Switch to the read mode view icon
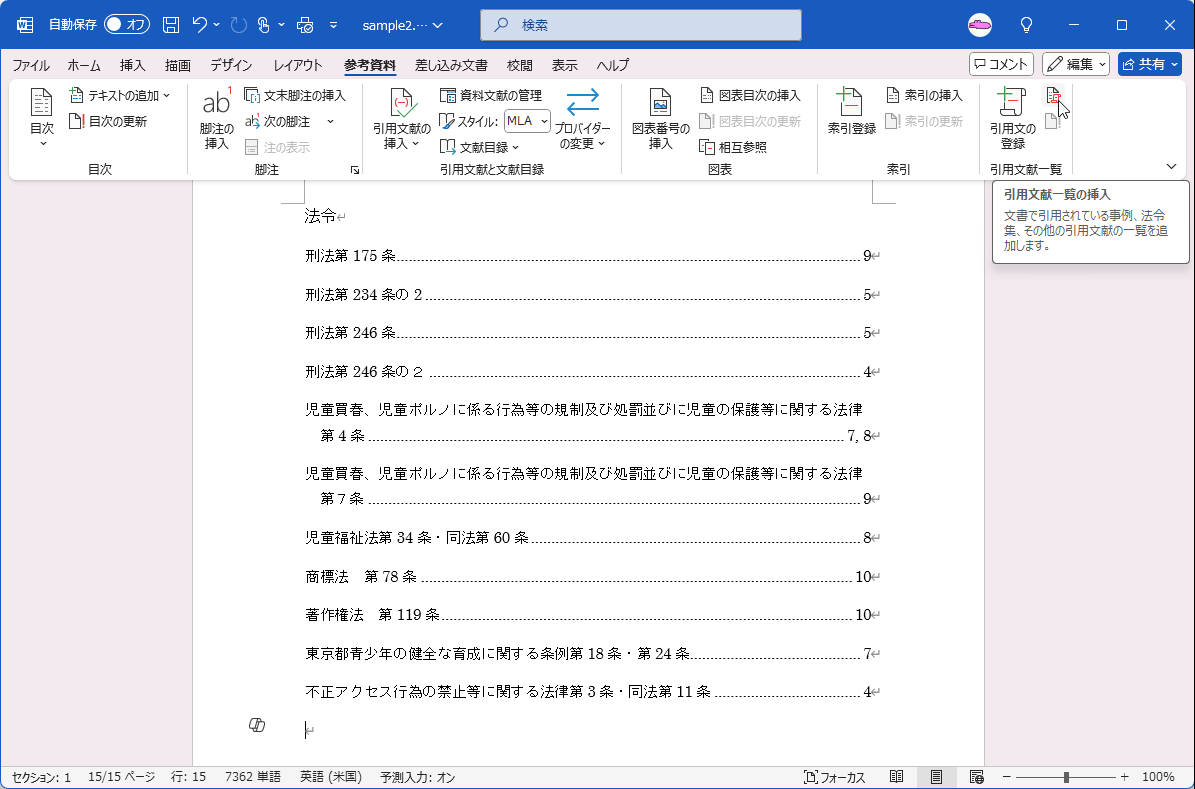 (897, 778)
